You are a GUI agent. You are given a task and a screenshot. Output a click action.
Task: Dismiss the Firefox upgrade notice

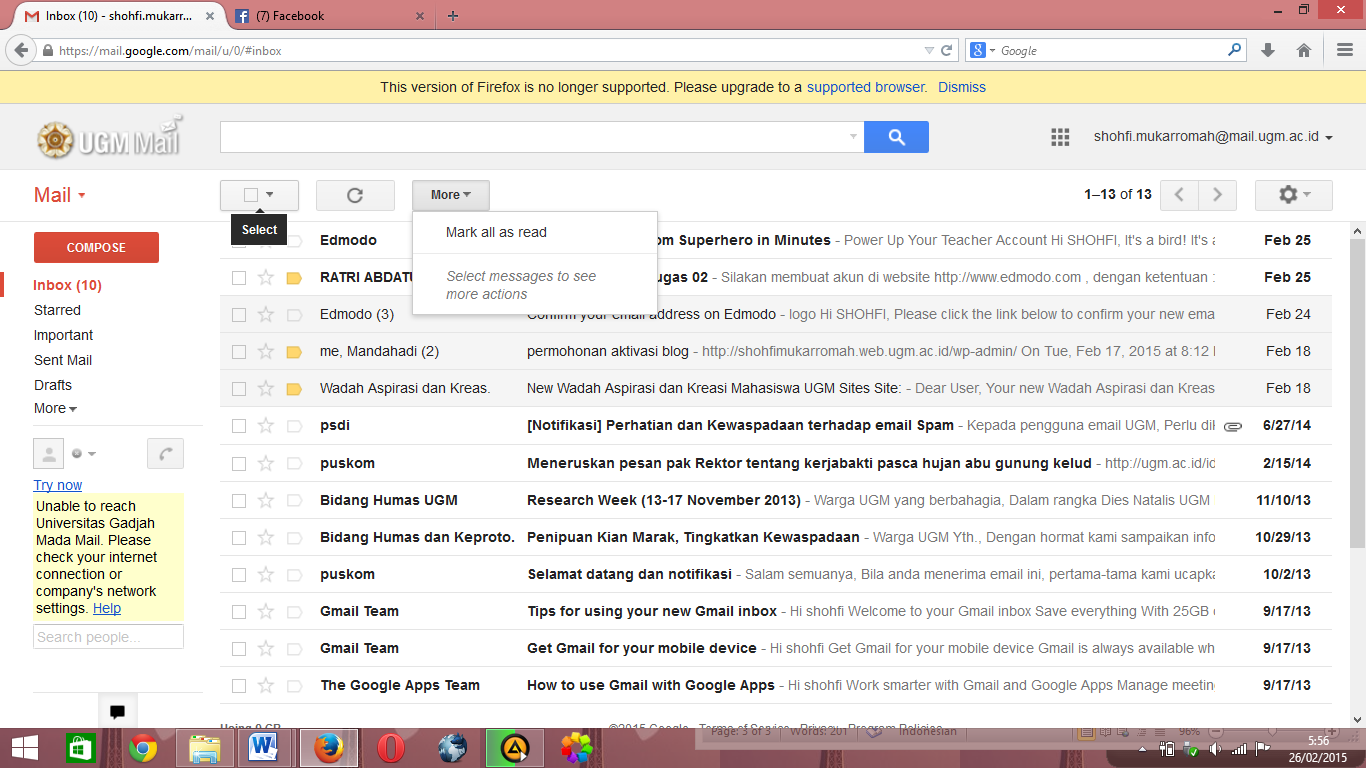[962, 87]
